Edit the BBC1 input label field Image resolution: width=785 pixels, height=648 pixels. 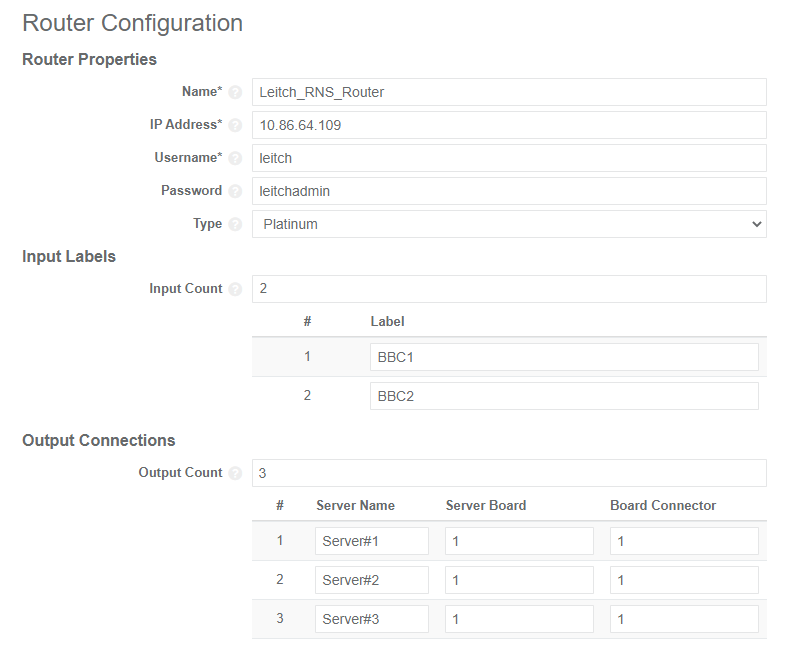pyautogui.click(x=564, y=358)
